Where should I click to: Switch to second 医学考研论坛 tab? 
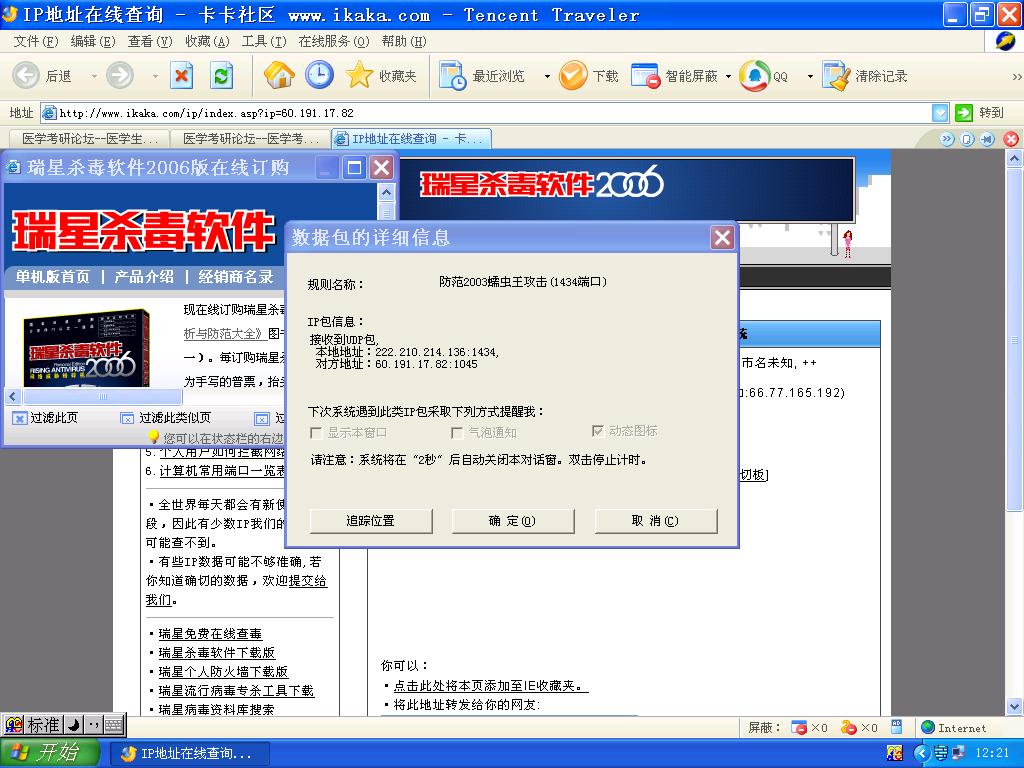250,138
